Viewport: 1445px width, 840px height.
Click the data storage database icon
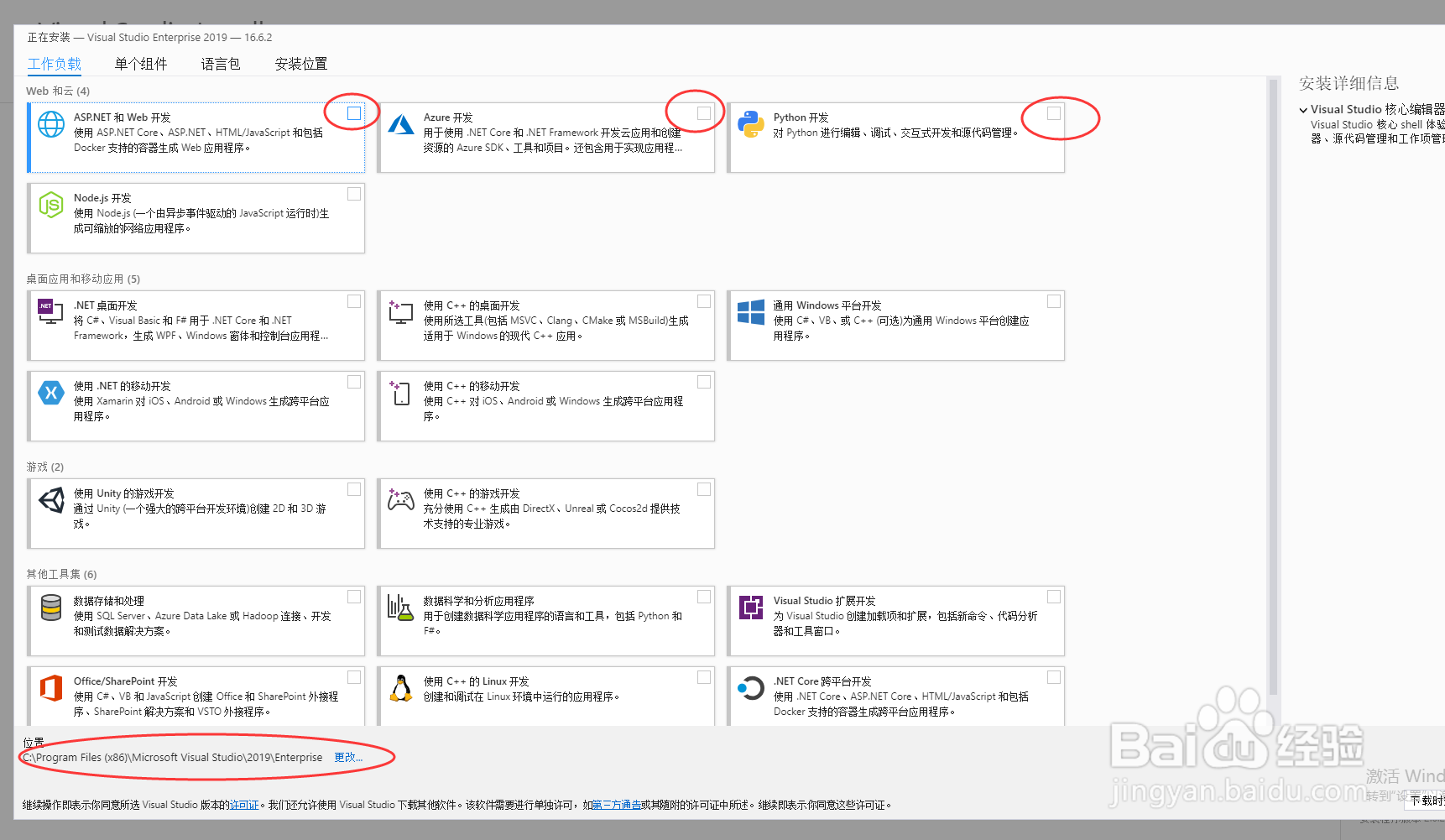pos(51,608)
